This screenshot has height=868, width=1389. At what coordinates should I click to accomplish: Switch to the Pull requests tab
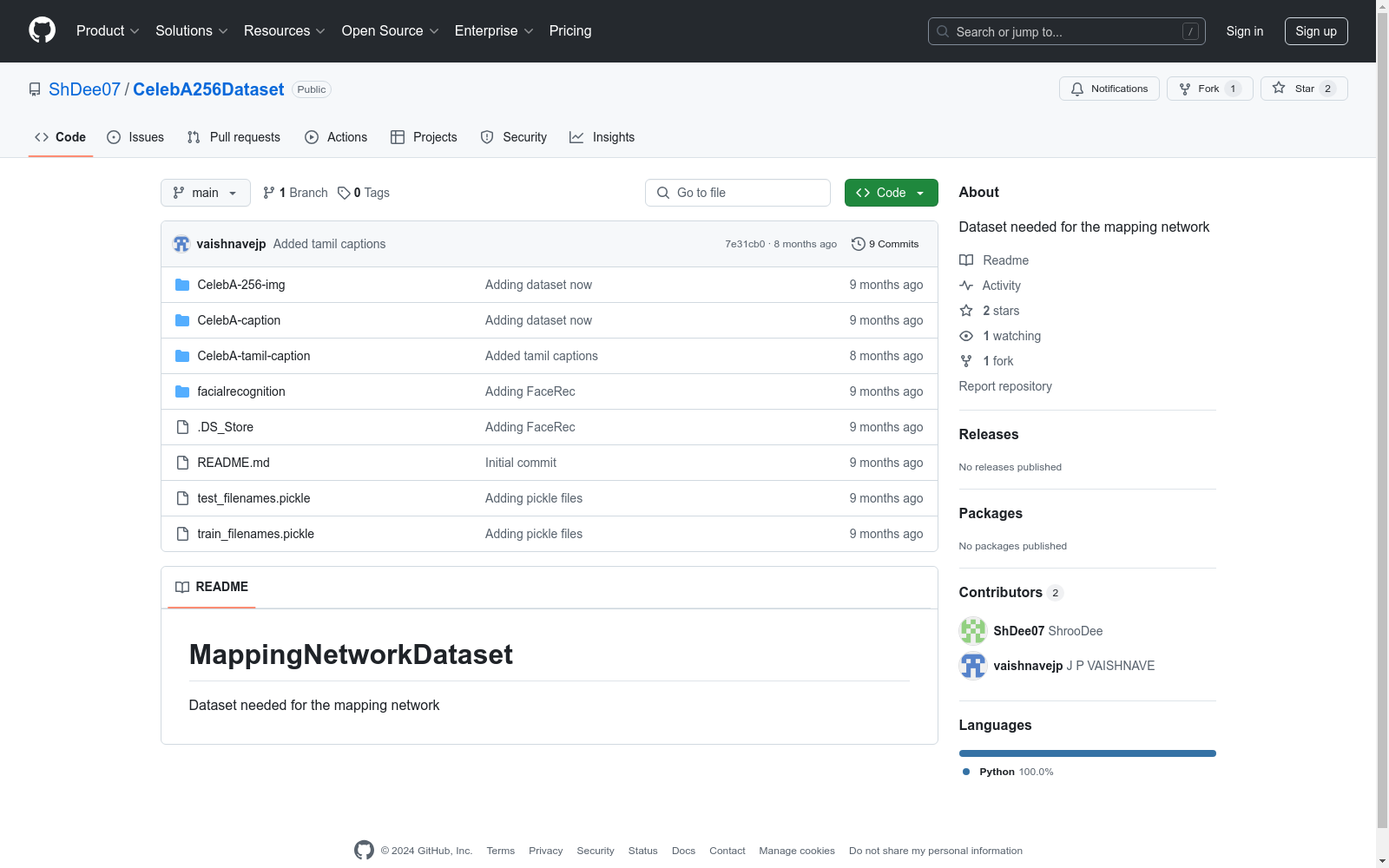[234, 137]
